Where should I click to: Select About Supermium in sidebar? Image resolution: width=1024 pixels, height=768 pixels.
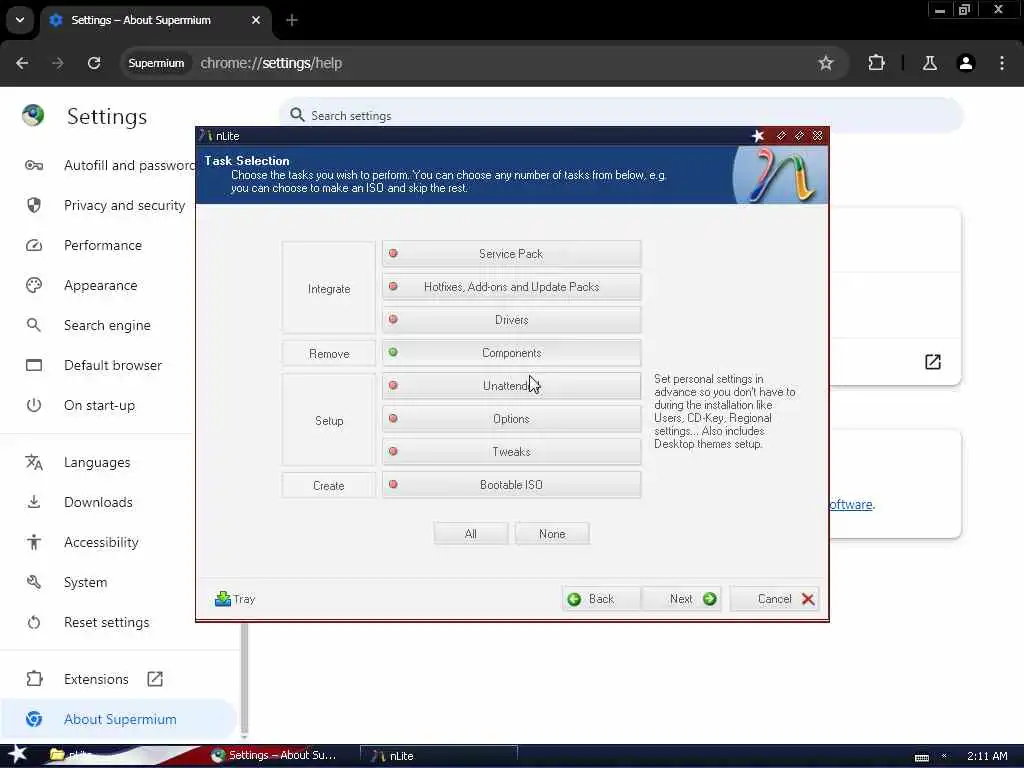pyautogui.click(x=120, y=719)
